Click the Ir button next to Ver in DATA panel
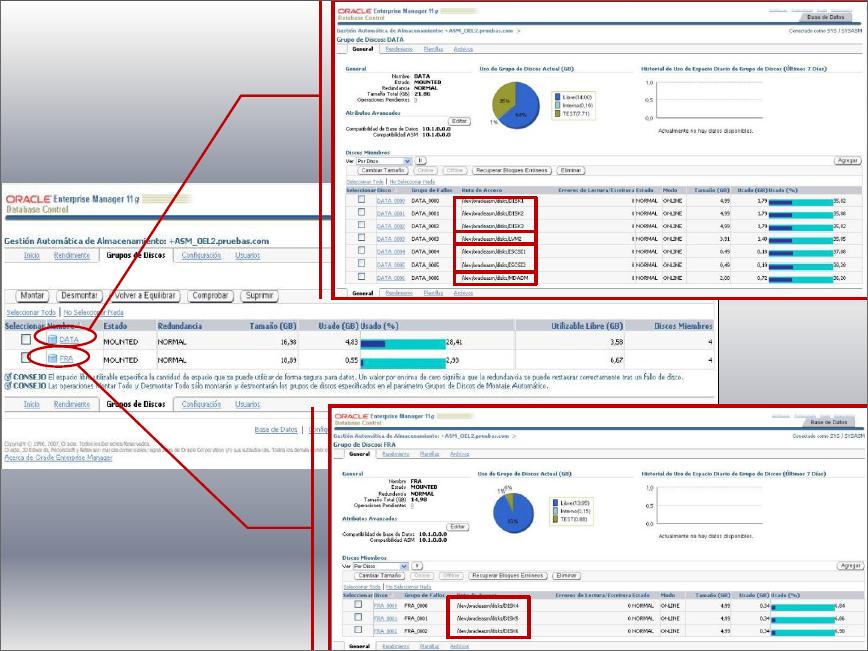868x651 pixels. (420, 161)
